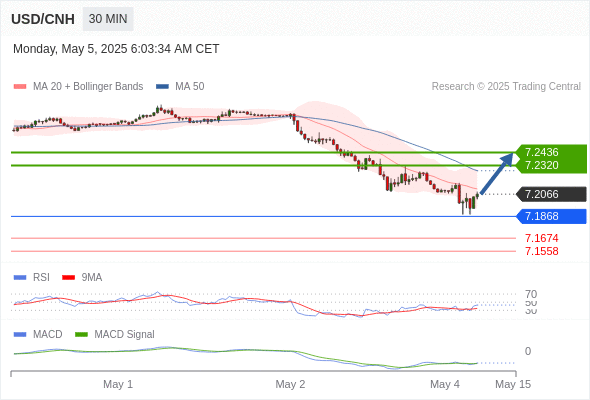Click the 30 MIN timeframe badge
The image size is (590, 400).
pos(108,19)
